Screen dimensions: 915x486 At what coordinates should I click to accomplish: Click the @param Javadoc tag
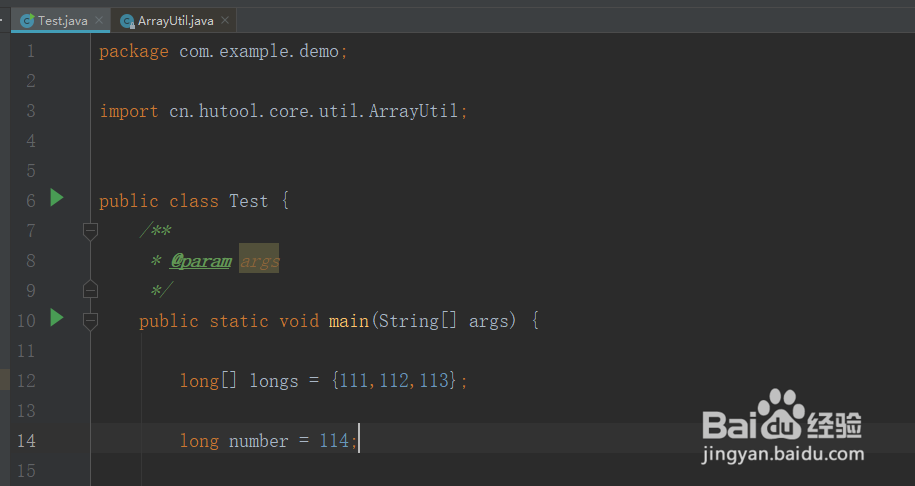(x=200, y=261)
